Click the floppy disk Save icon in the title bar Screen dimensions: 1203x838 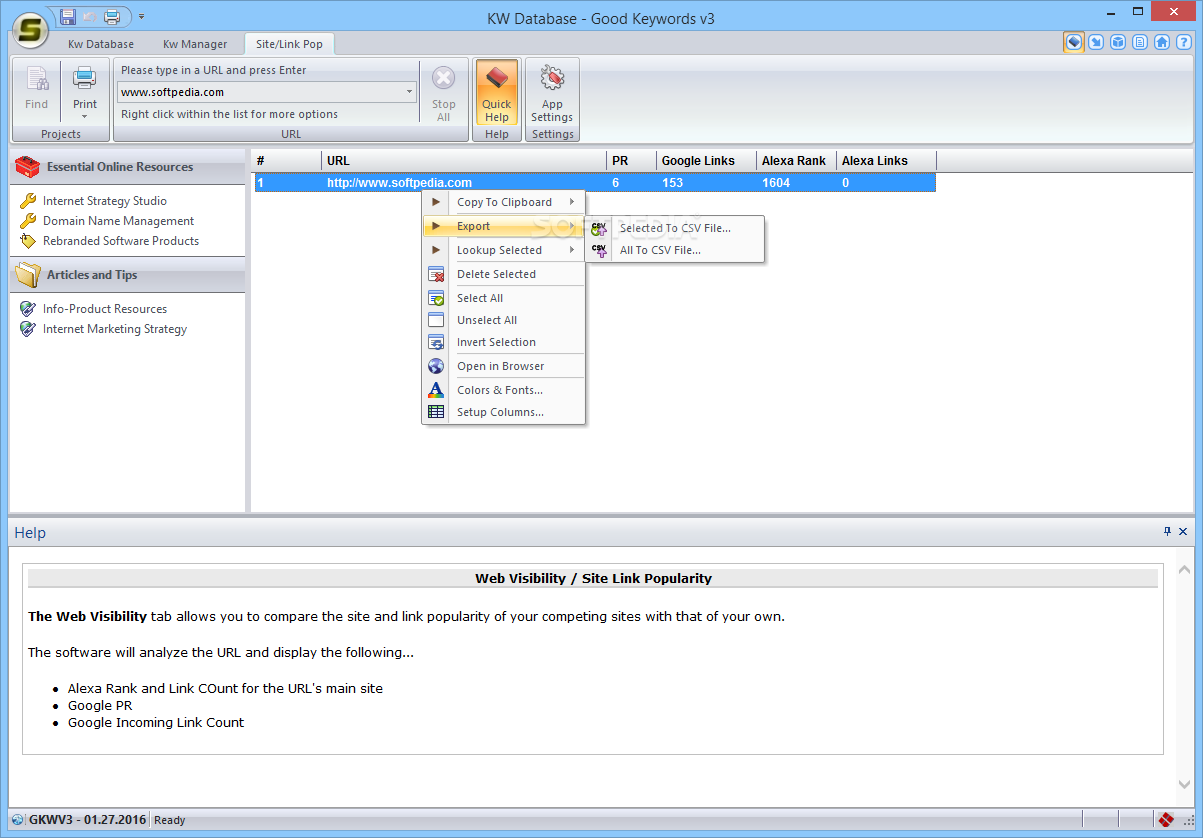(68, 16)
